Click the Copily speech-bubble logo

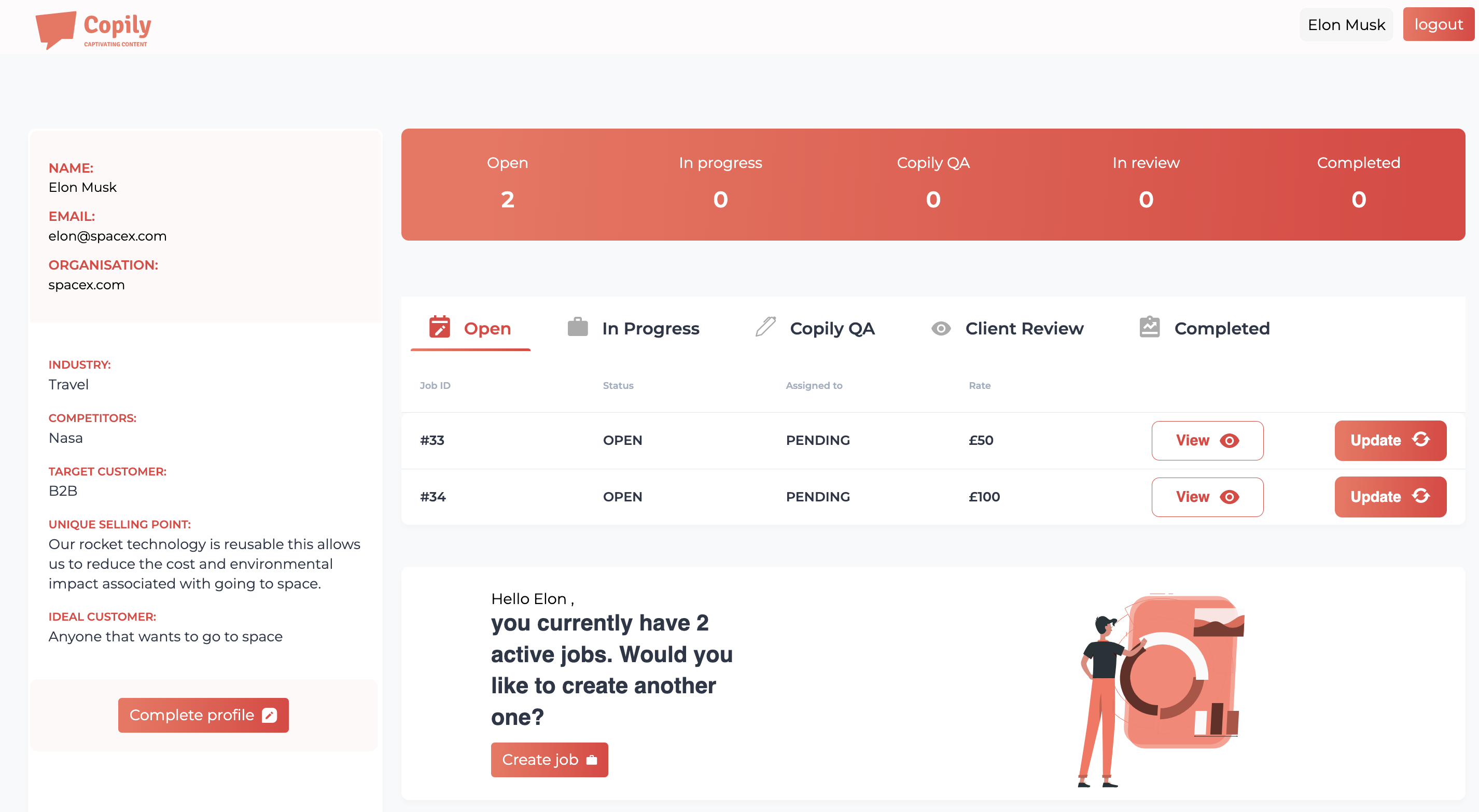pos(55,29)
